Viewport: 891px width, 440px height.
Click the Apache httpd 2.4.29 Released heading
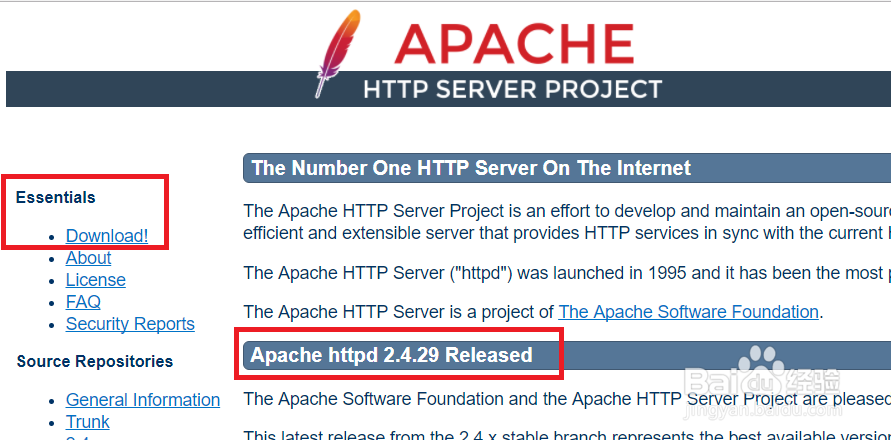tap(392, 355)
